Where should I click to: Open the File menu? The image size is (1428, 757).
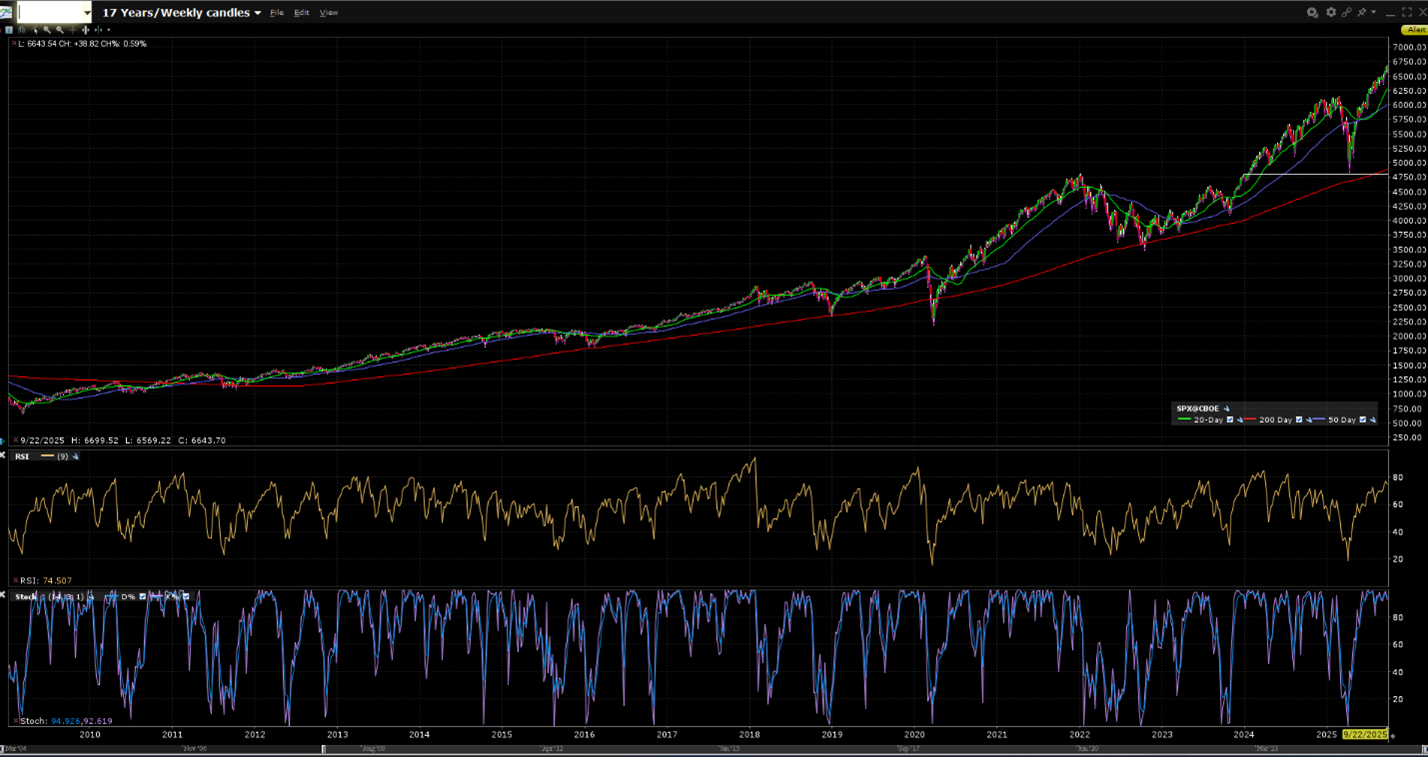click(277, 13)
